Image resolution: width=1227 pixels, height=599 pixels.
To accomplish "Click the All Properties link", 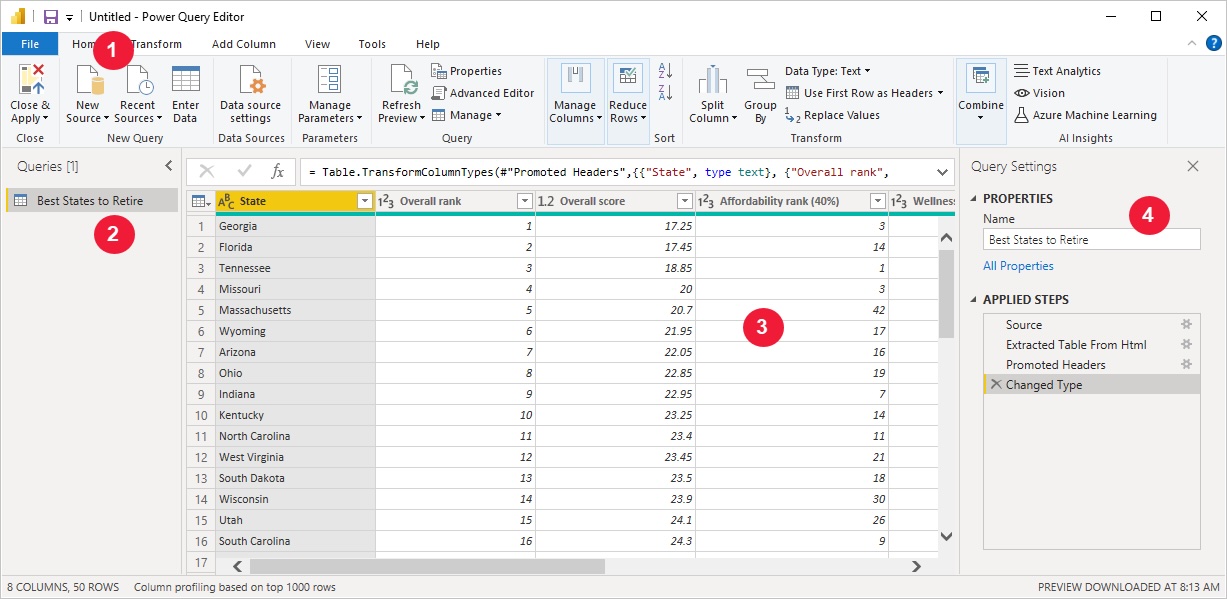I will pos(1018,266).
